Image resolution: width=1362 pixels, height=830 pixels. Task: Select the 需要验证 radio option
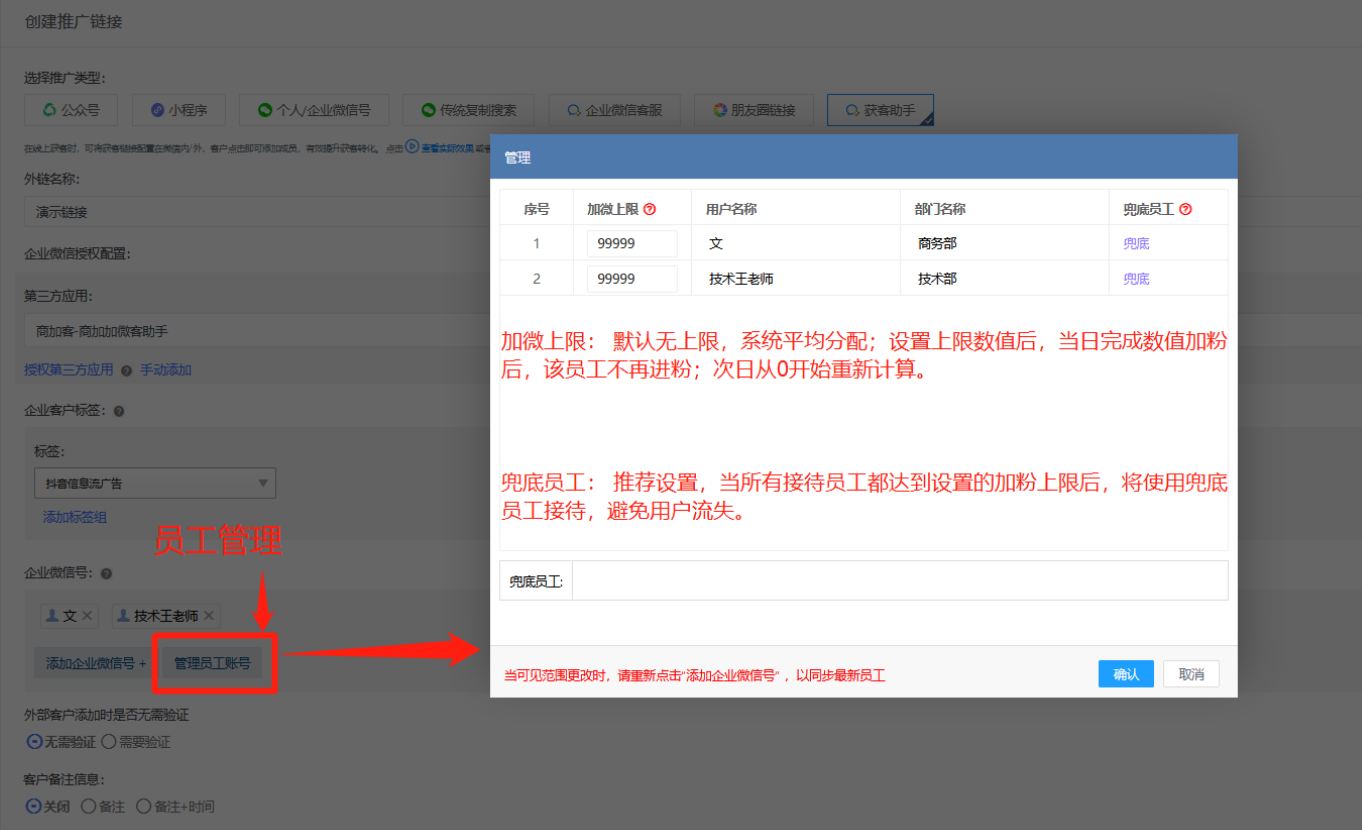pyautogui.click(x=109, y=742)
